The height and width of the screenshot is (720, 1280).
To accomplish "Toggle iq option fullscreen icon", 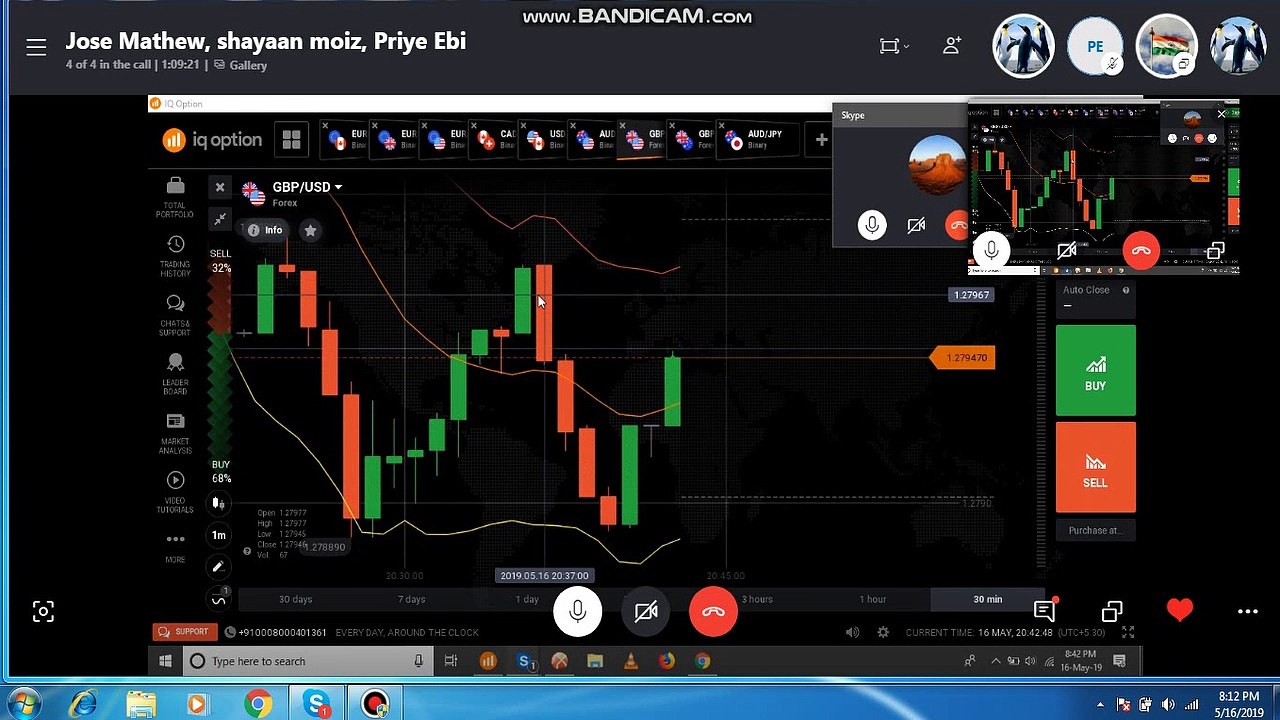I will tap(1128, 632).
